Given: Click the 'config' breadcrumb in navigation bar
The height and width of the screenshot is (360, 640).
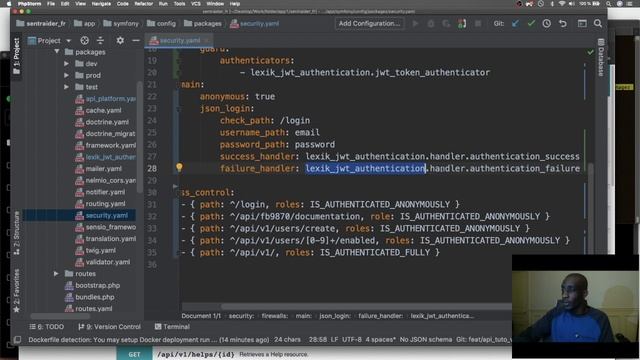Looking at the screenshot, I should [x=162, y=24].
